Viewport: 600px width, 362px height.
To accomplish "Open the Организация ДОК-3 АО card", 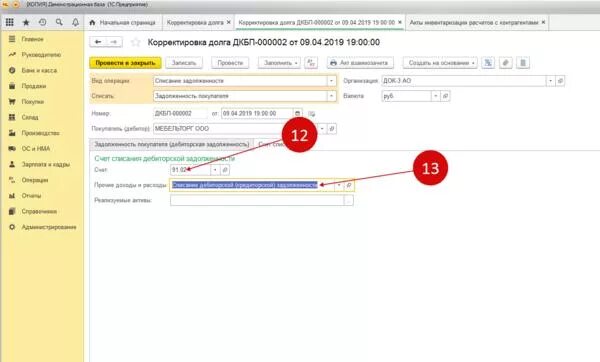I will (x=560, y=81).
